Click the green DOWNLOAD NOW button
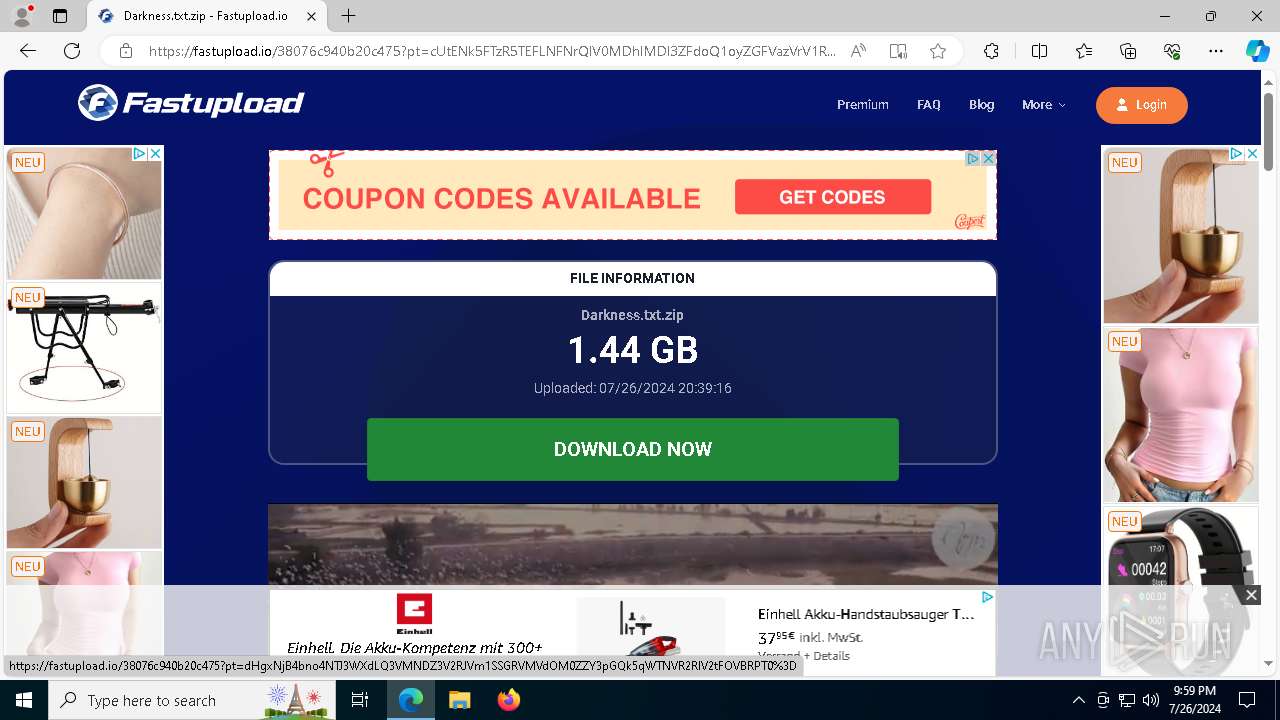 (633, 449)
